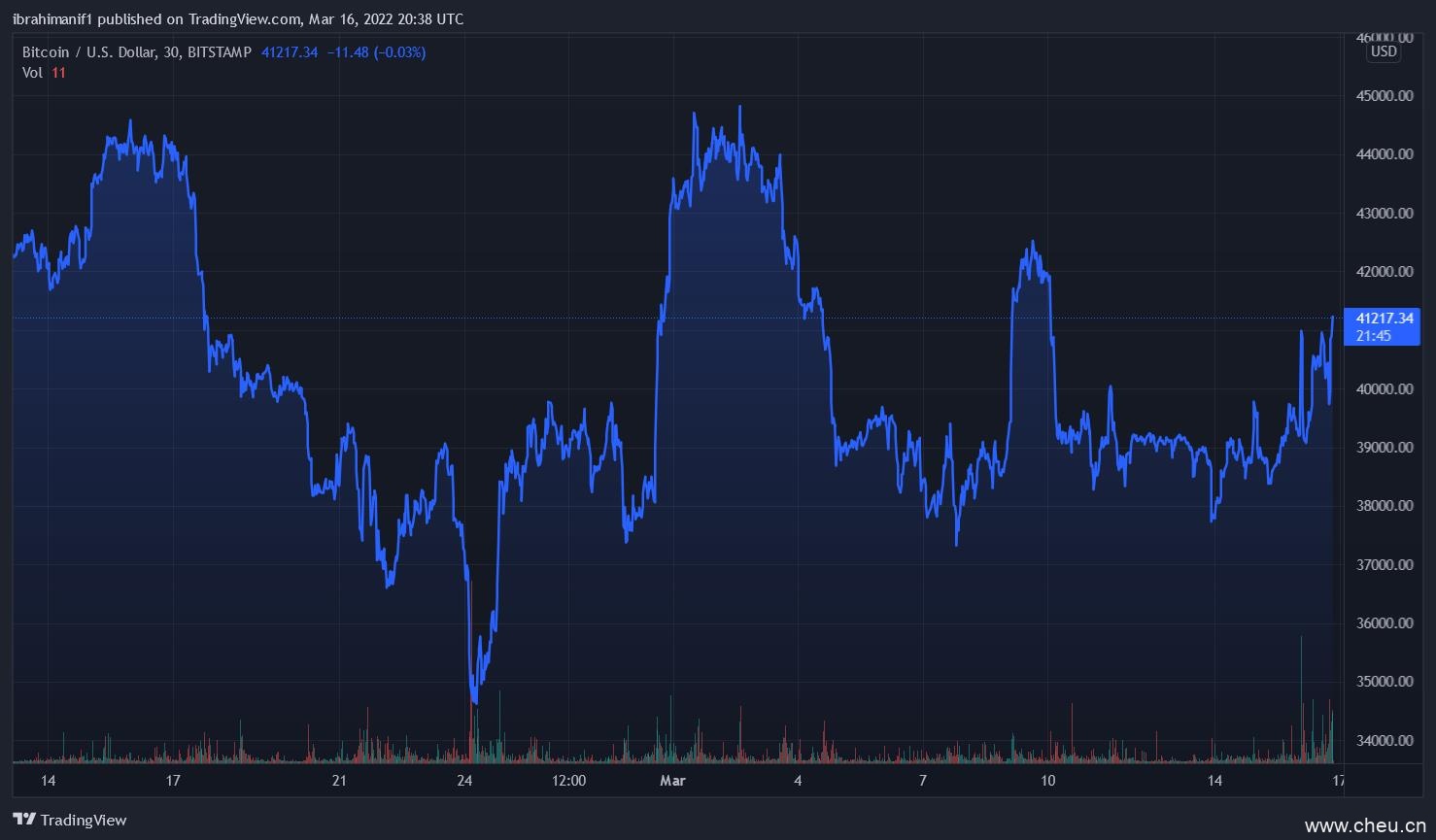Click the Mar date label on time axis
Image resolution: width=1436 pixels, height=840 pixels.
tap(672, 781)
